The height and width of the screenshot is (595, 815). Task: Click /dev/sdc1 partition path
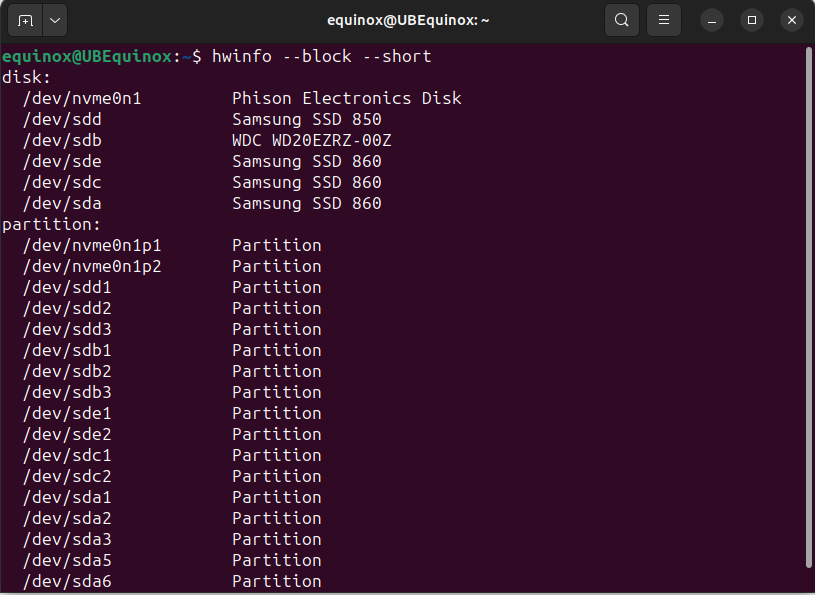tap(67, 455)
